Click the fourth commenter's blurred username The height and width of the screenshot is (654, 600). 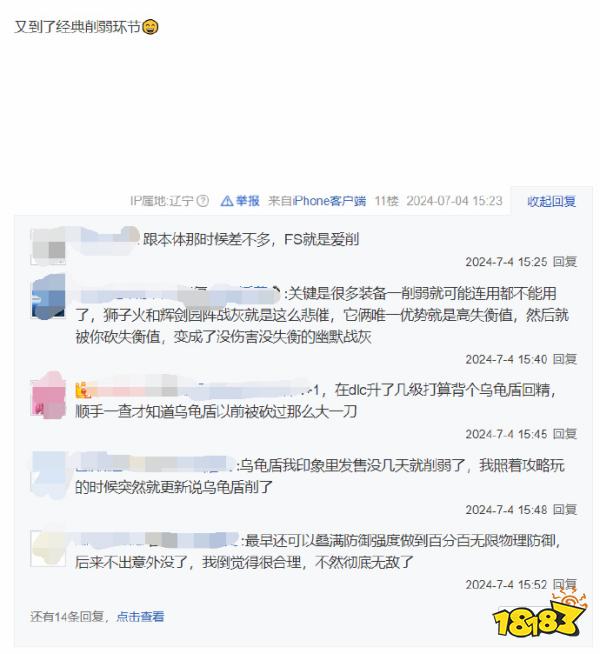[x=155, y=463]
